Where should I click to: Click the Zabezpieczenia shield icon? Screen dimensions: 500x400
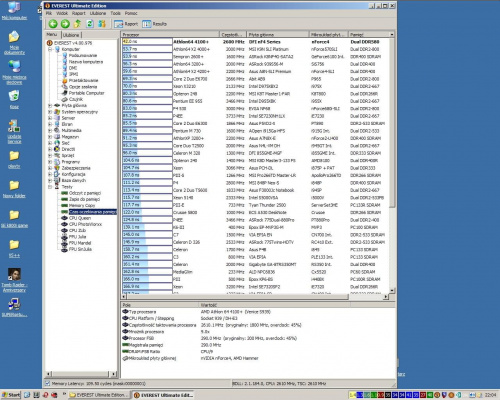point(57,168)
